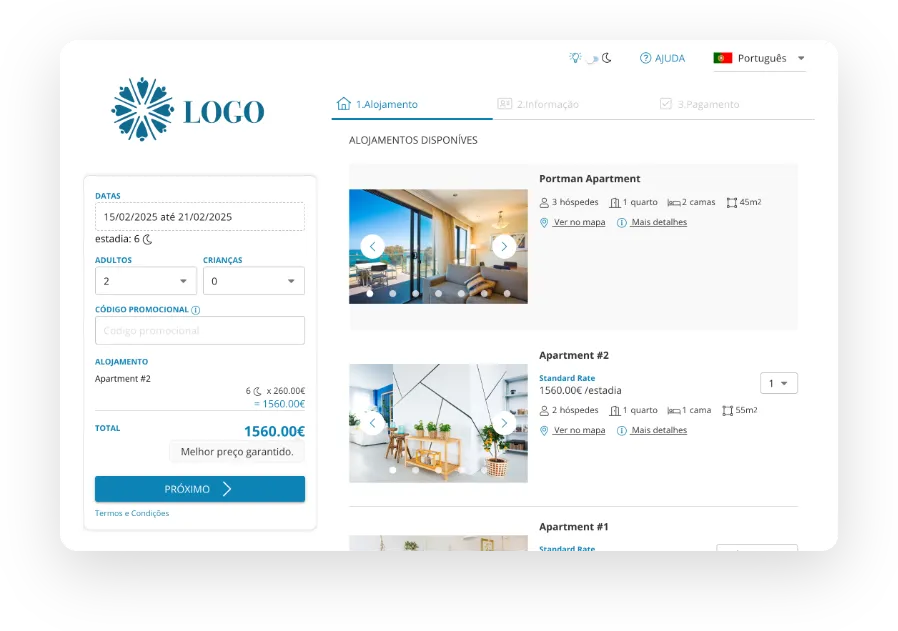This screenshot has width=898, height=631.
Task: Click the light bulb theme icon
Action: [x=575, y=58]
